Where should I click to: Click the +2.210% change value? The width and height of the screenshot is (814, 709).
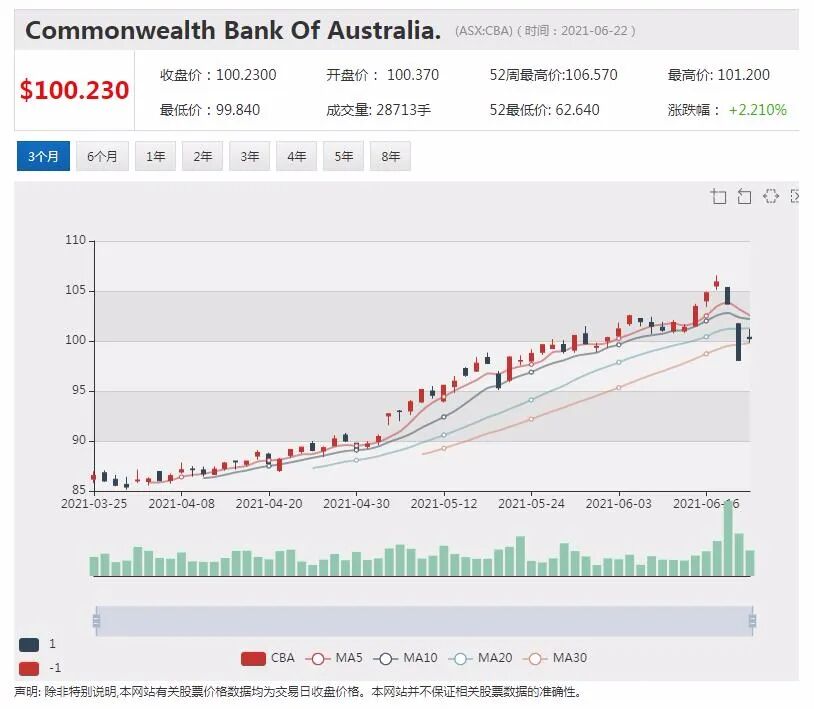coord(758,110)
